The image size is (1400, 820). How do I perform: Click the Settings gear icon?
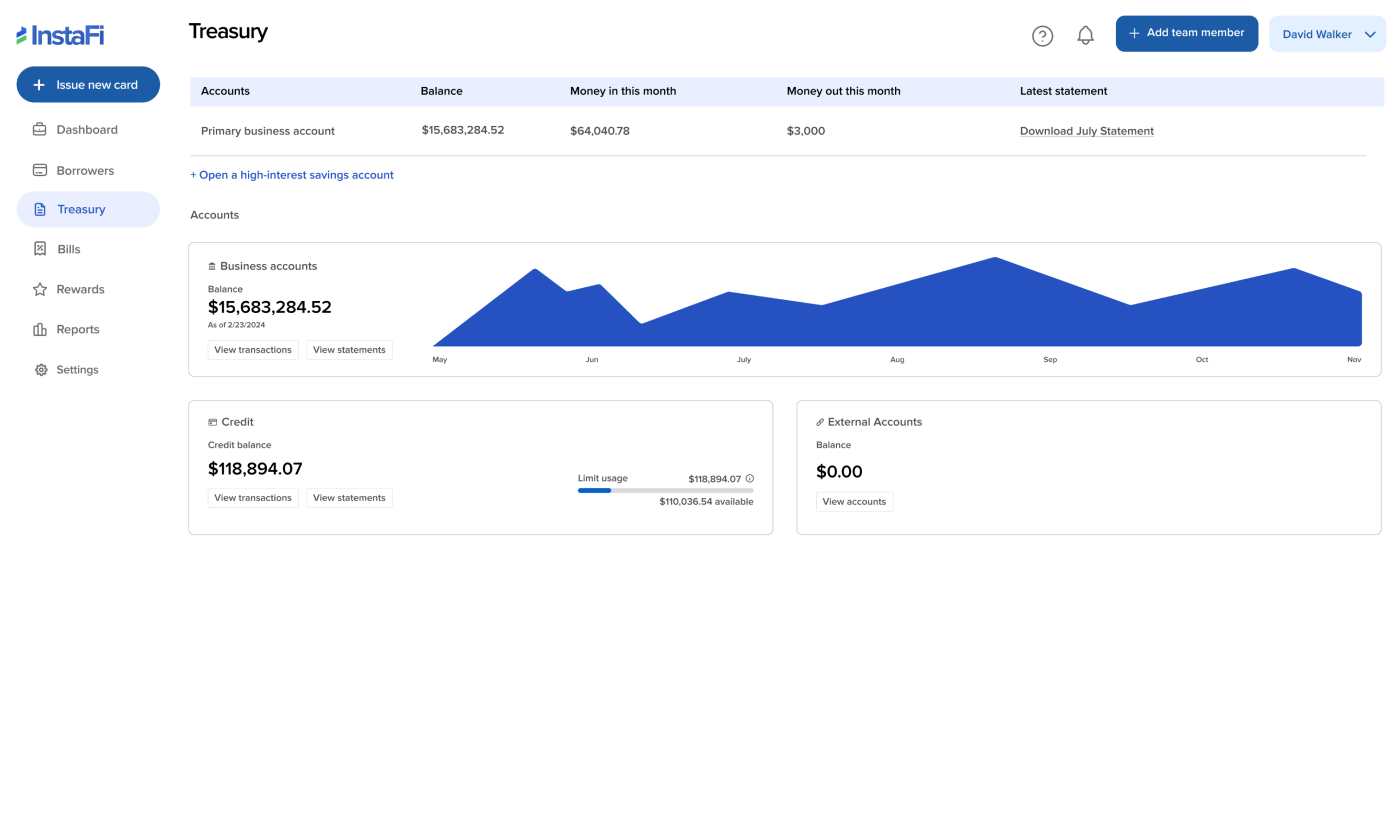[x=41, y=370]
